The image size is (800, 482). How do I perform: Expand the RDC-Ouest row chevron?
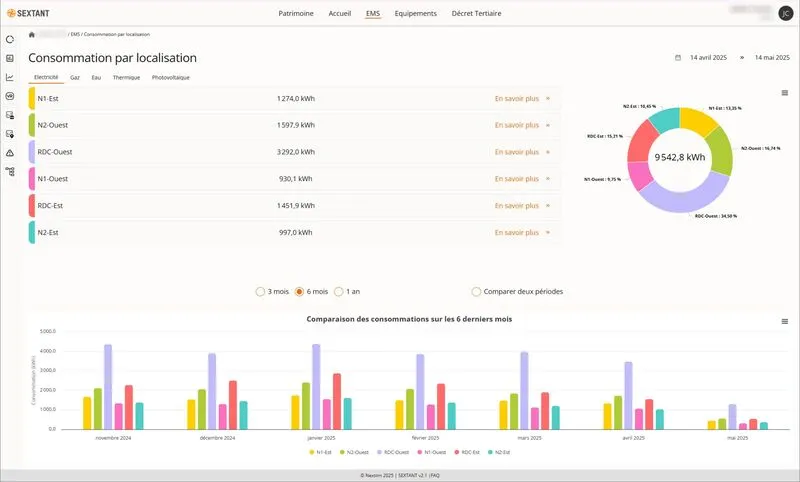(548, 152)
